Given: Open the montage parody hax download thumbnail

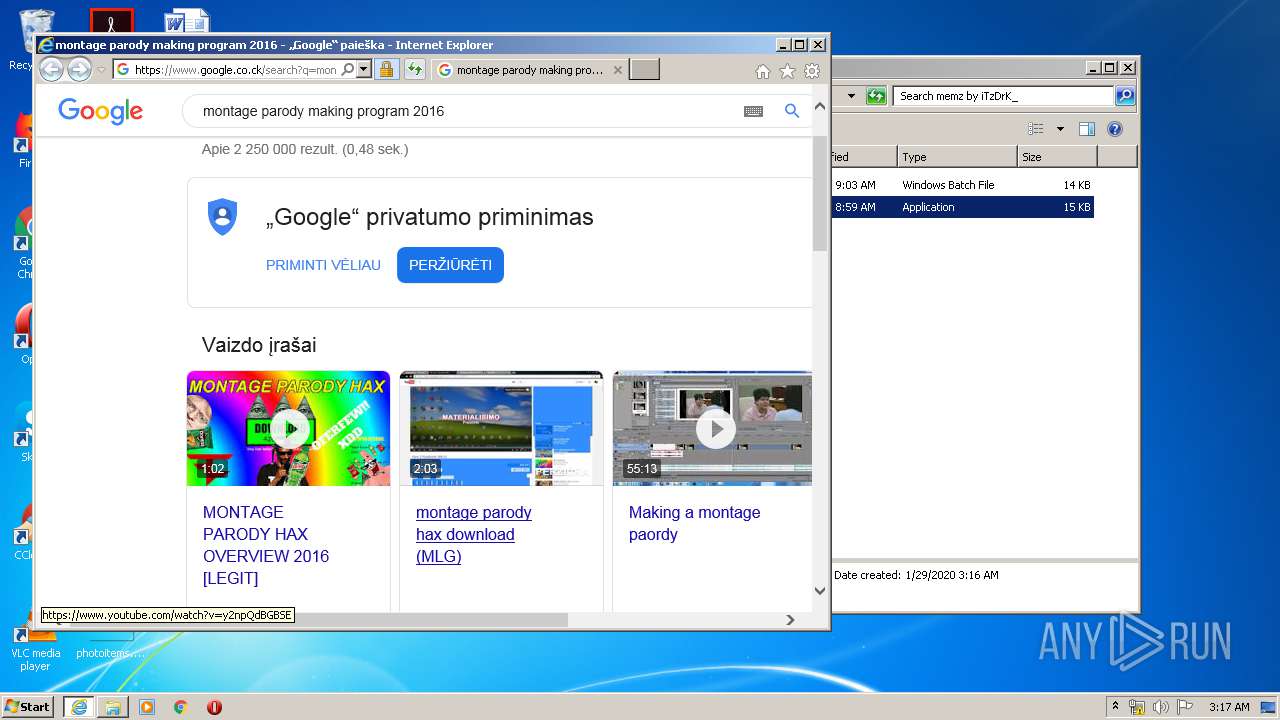Looking at the screenshot, I should click(x=501, y=428).
